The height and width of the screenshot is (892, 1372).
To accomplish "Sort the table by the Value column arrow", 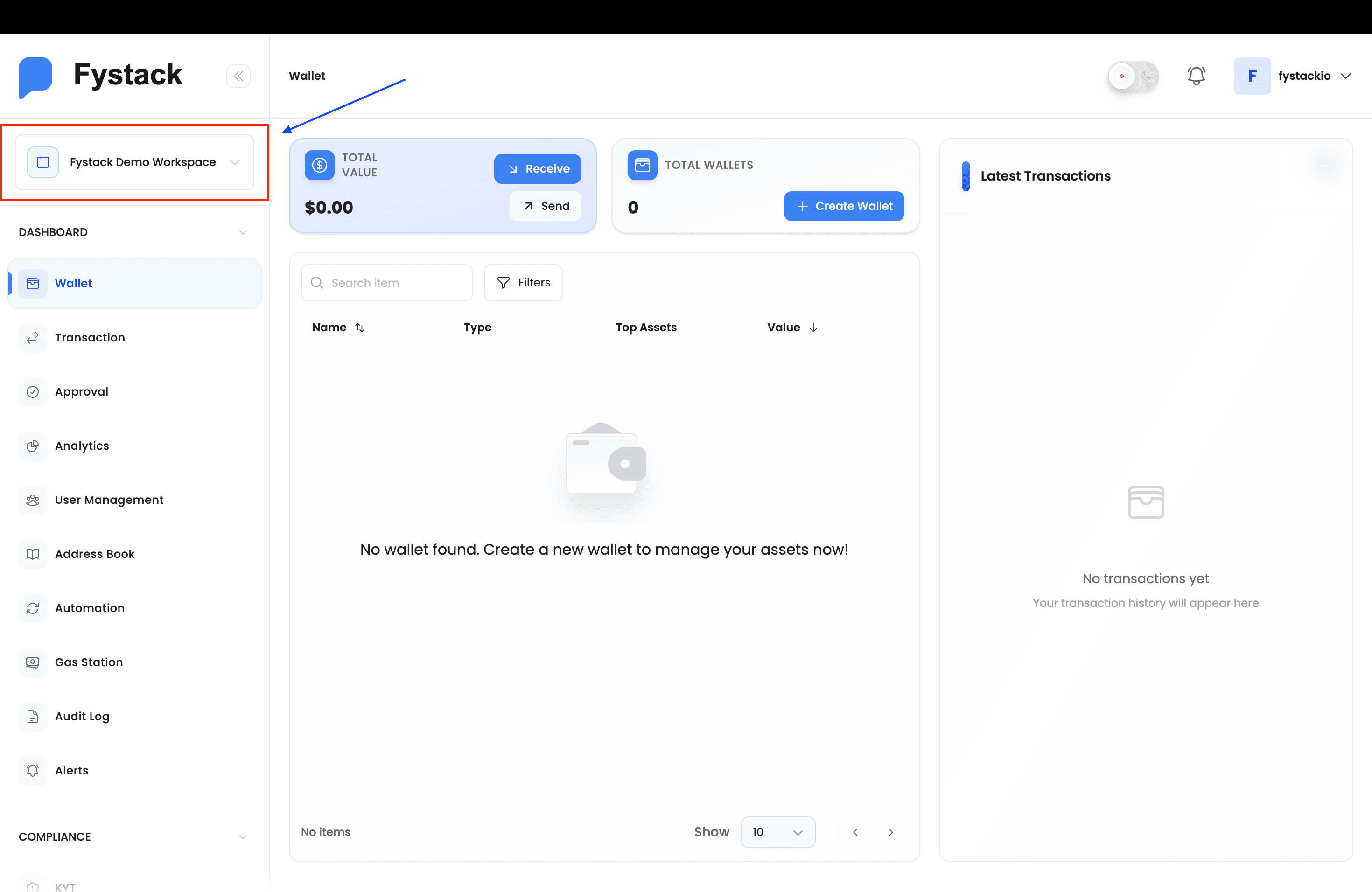I will pyautogui.click(x=814, y=328).
